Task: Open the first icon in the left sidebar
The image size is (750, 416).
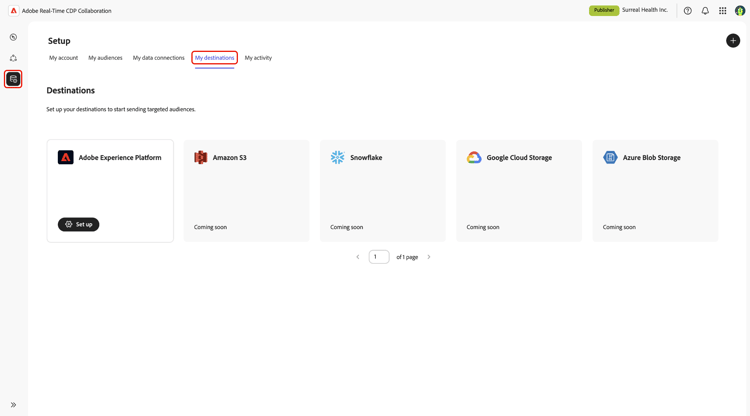Action: 13,37
